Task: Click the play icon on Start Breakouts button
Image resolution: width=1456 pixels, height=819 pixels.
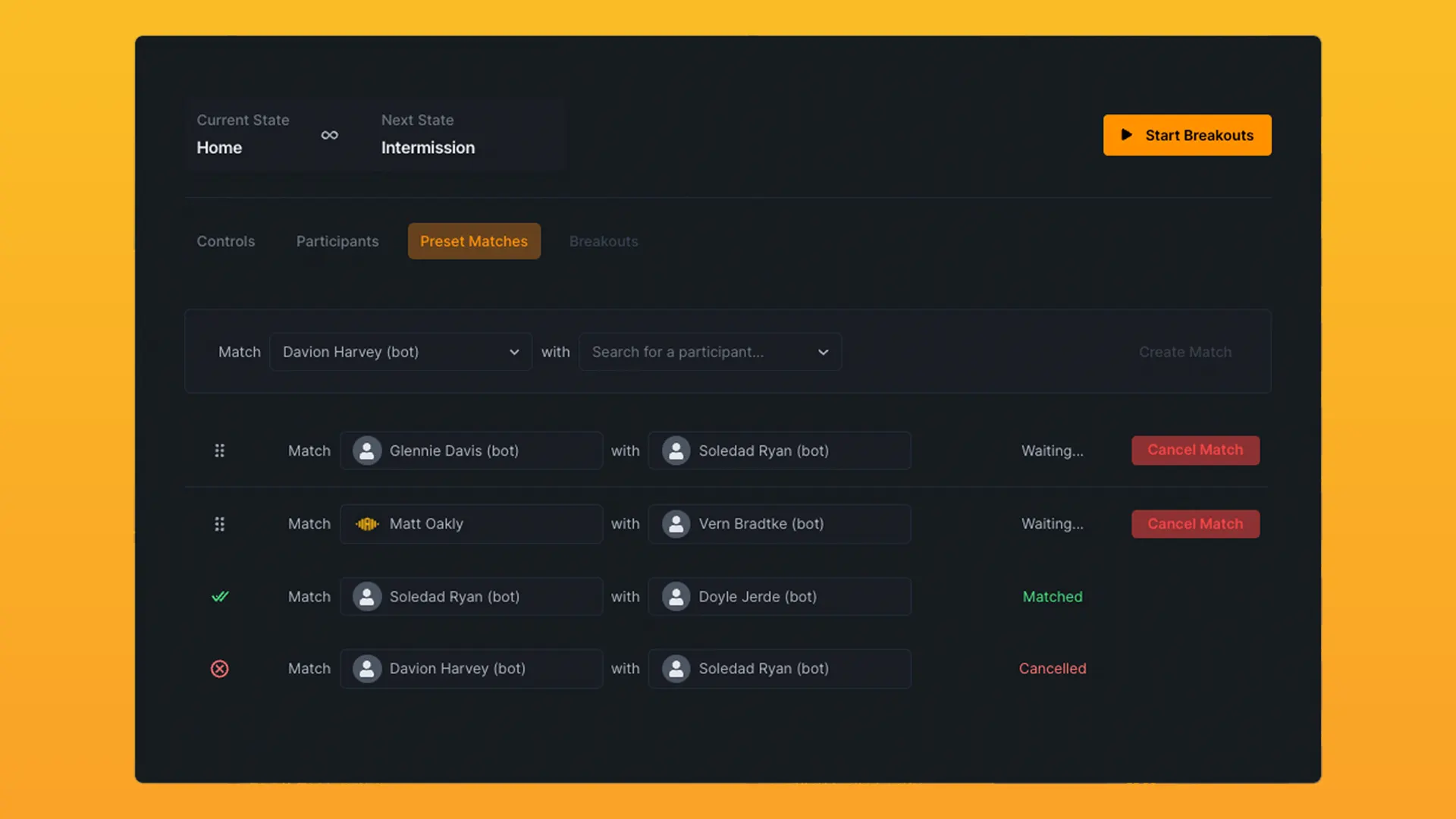Action: point(1125,134)
